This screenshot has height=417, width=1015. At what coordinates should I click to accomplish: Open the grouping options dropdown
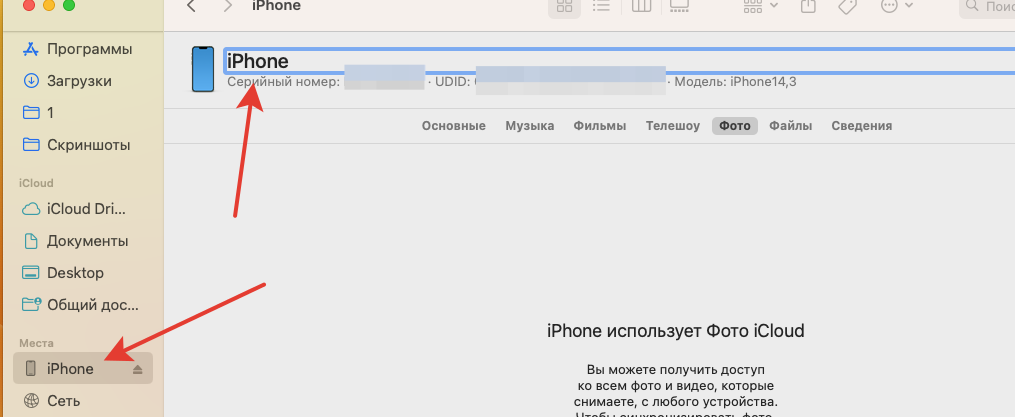click(x=761, y=6)
